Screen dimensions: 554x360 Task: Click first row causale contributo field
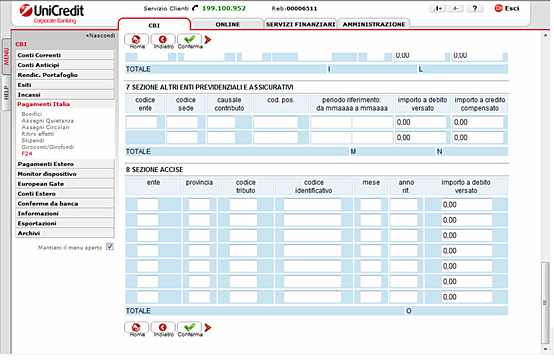click(221, 122)
